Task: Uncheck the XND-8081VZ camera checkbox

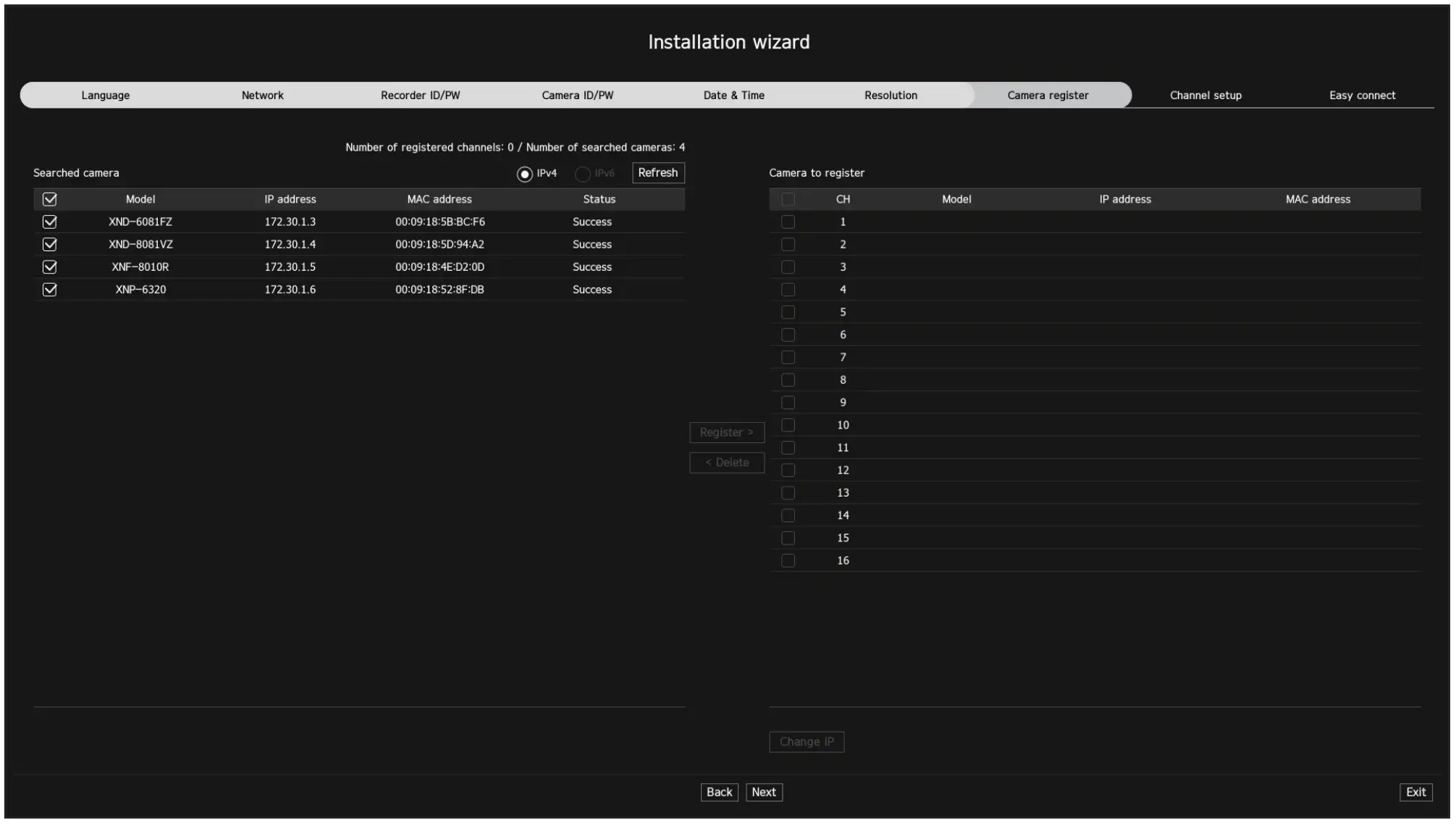Action: coord(49,244)
